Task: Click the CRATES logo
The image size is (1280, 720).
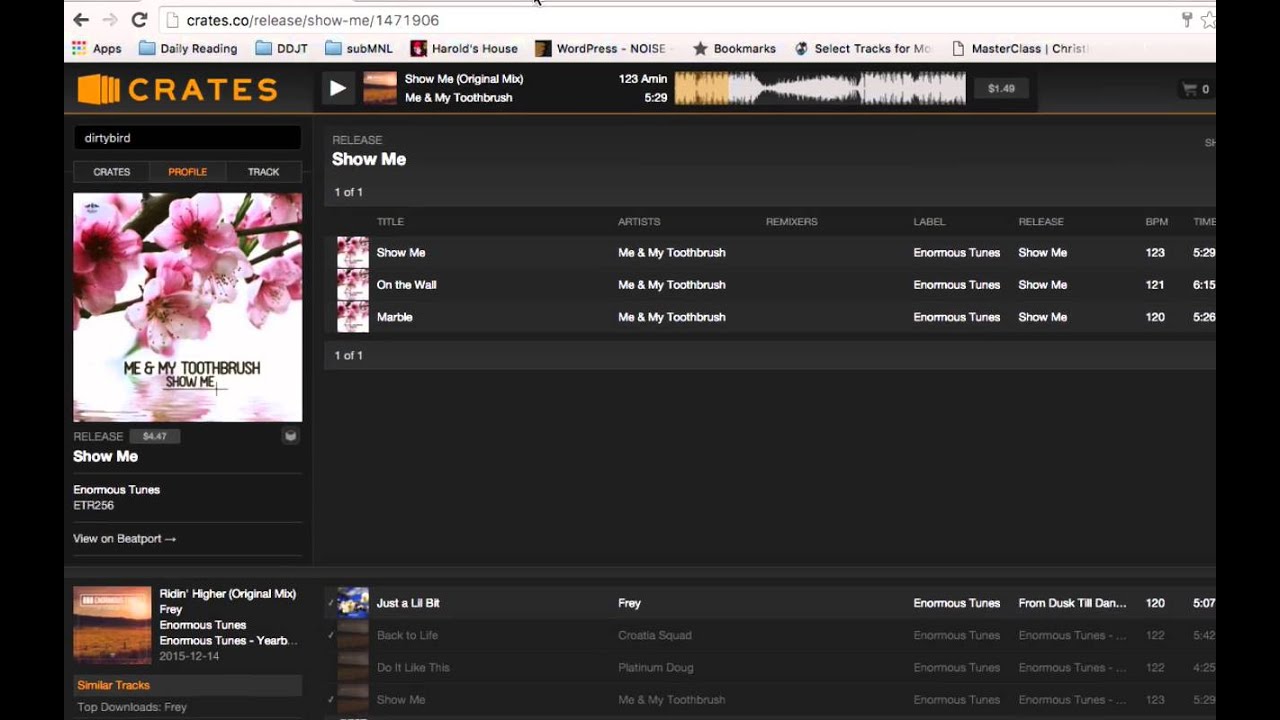Action: point(178,89)
